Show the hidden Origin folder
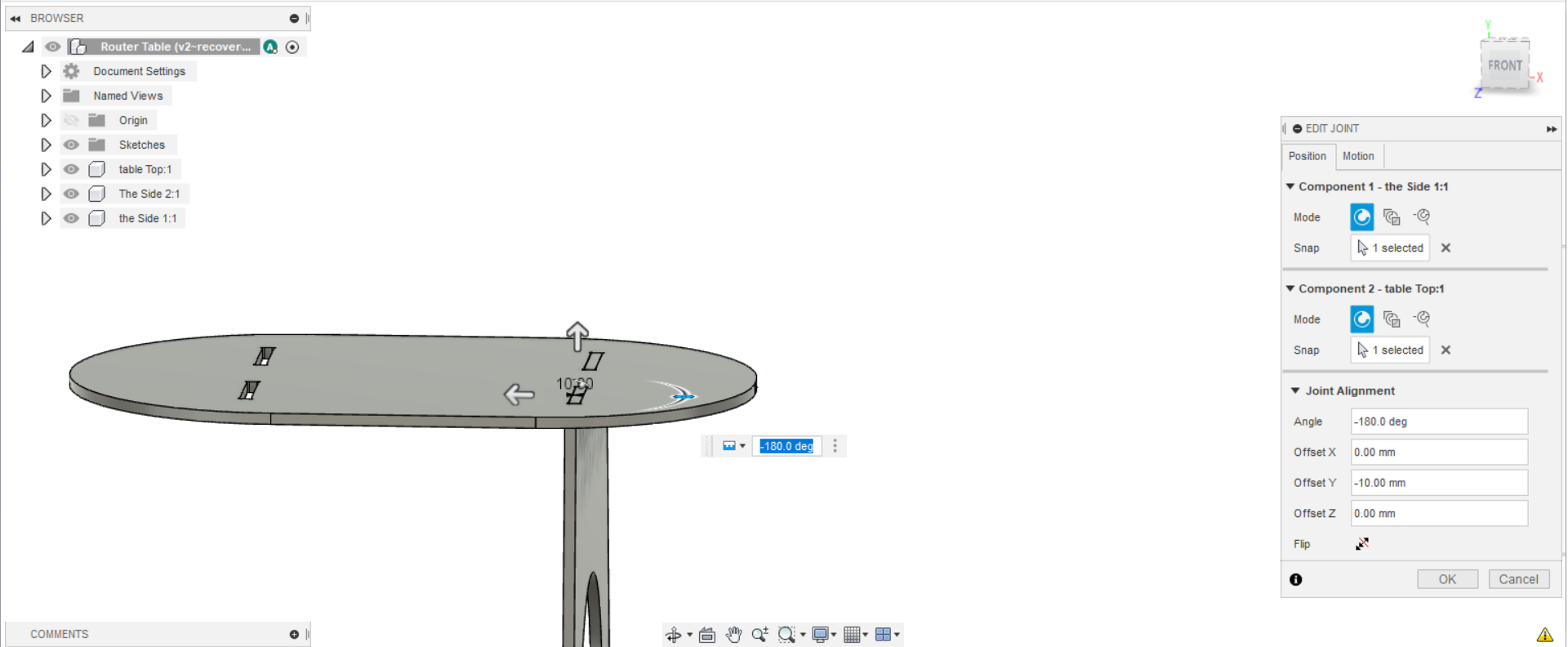 pos(71,120)
